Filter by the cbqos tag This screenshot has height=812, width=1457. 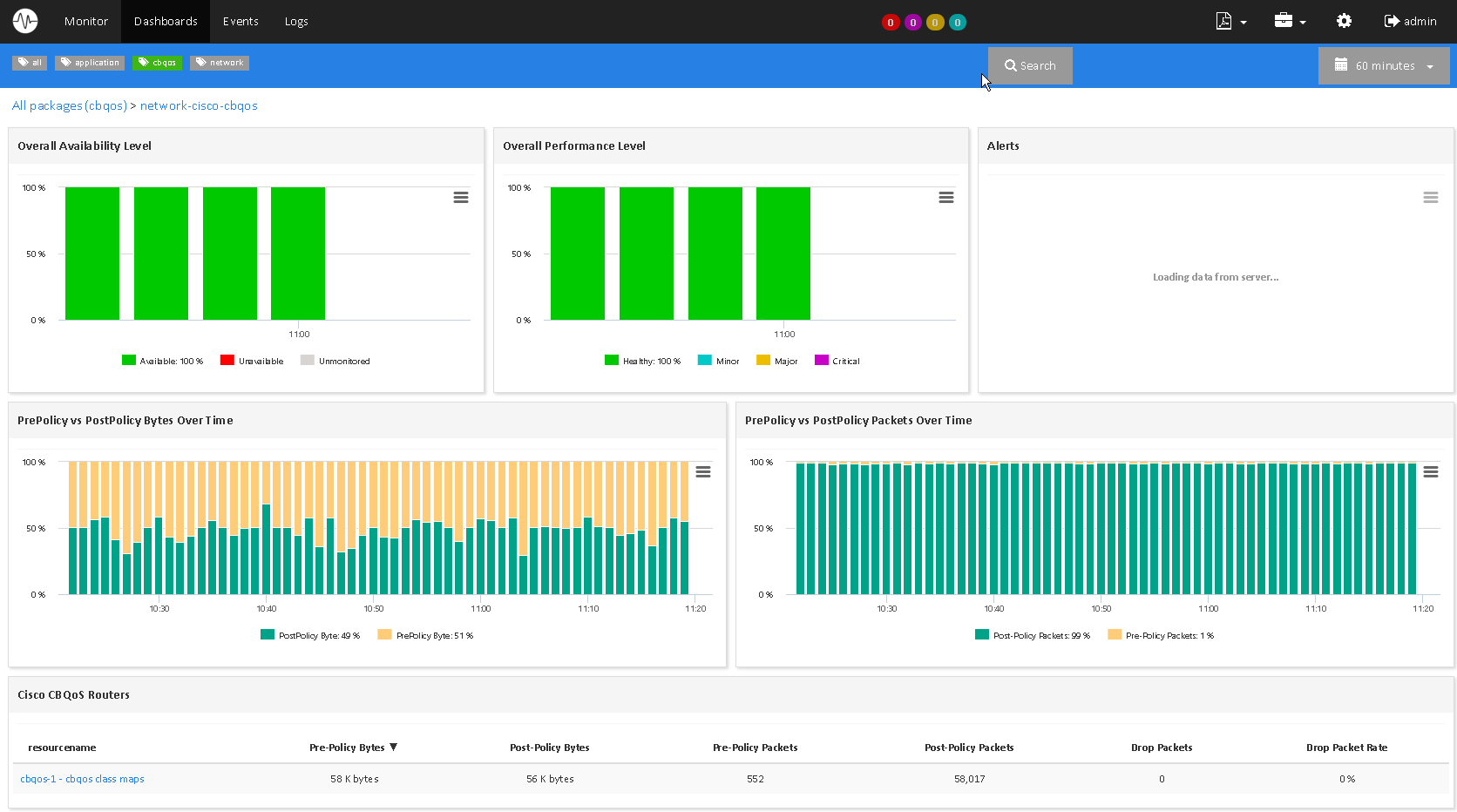click(157, 63)
